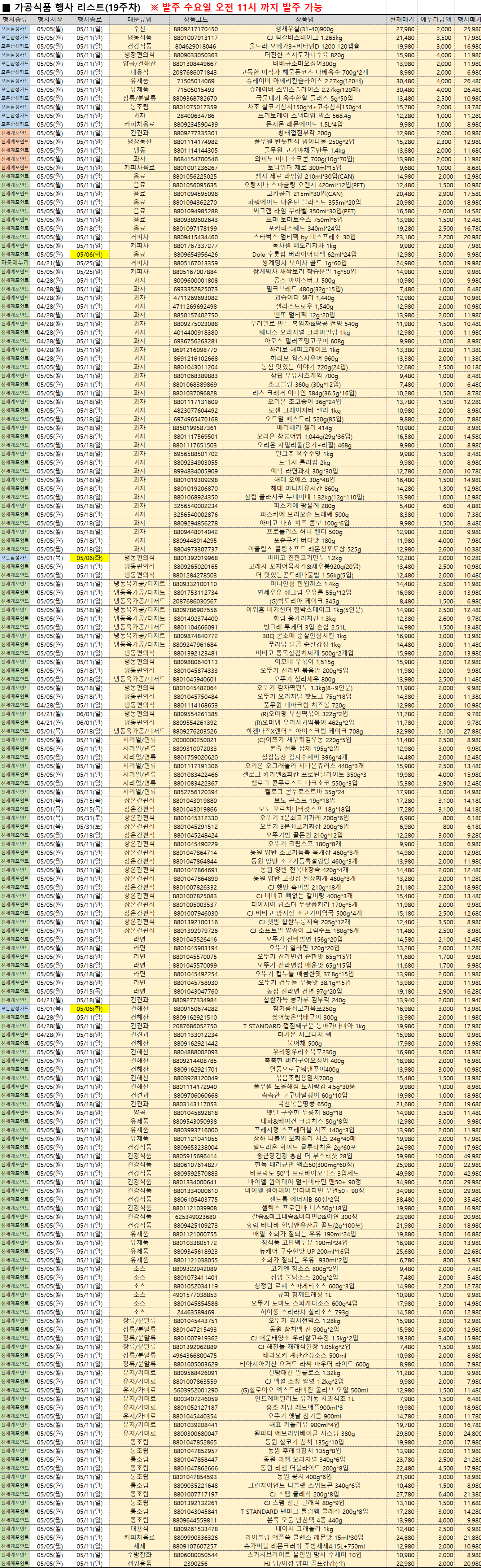Click product name 녹차원 배도라지차 1kg
Viewport: 481px width, 1568px height.
pos(304,246)
